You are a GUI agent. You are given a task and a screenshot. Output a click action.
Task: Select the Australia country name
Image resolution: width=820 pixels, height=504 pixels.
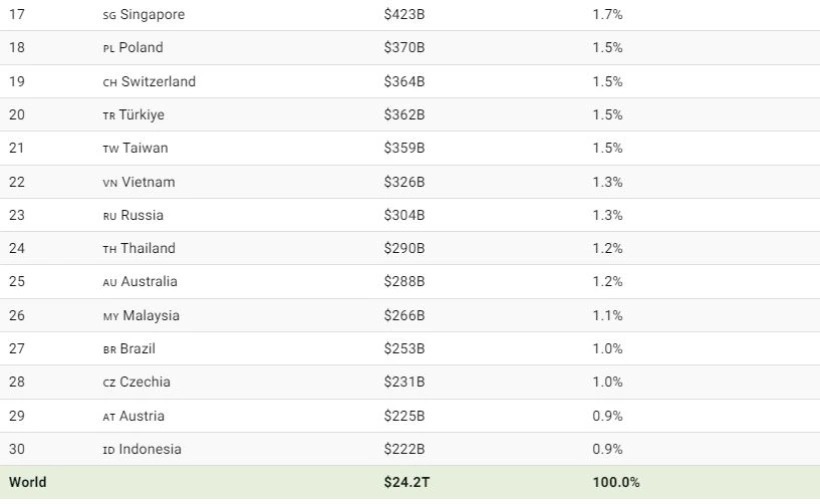coord(149,281)
